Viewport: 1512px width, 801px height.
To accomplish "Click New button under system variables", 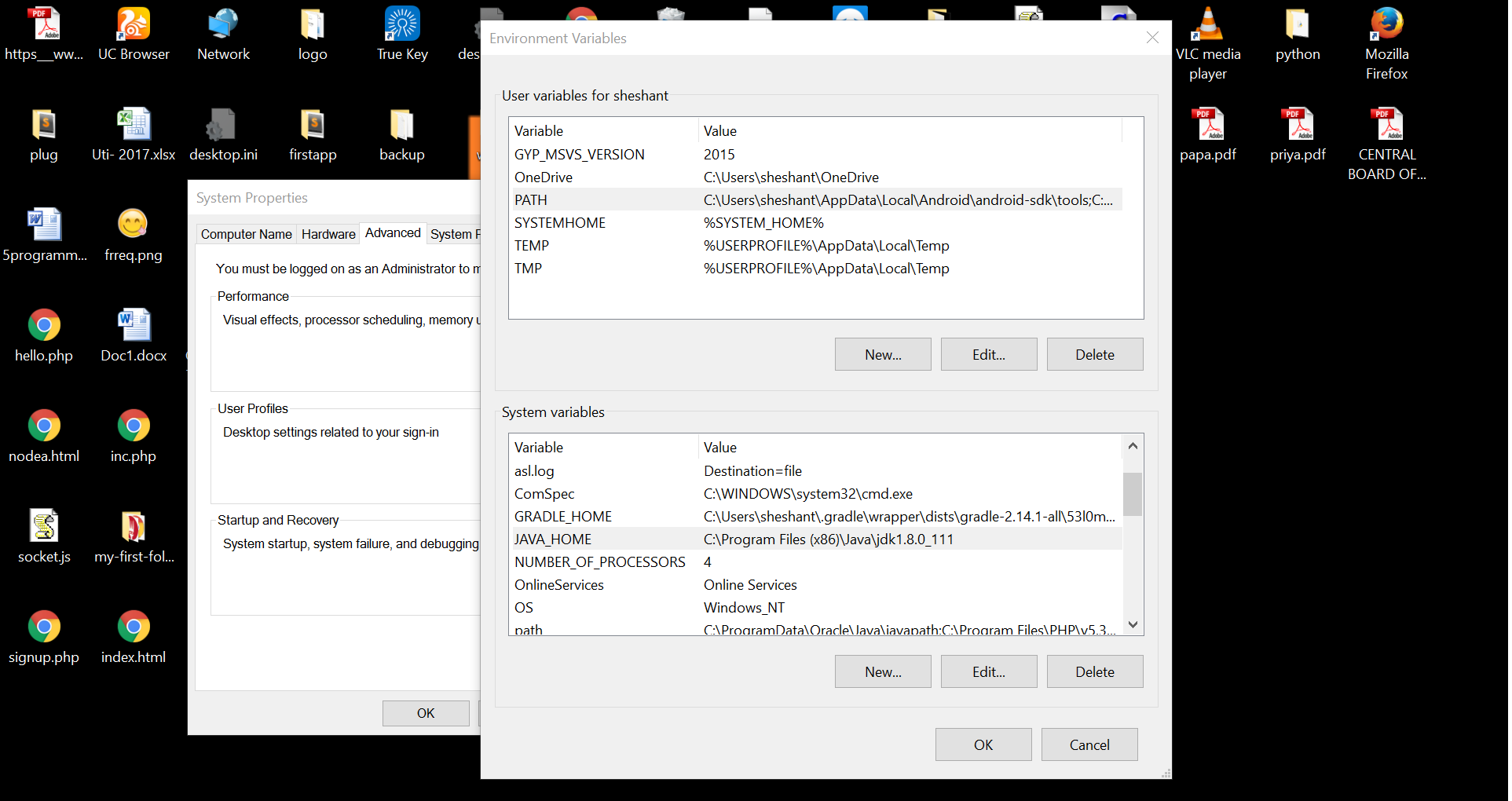I will (883, 672).
